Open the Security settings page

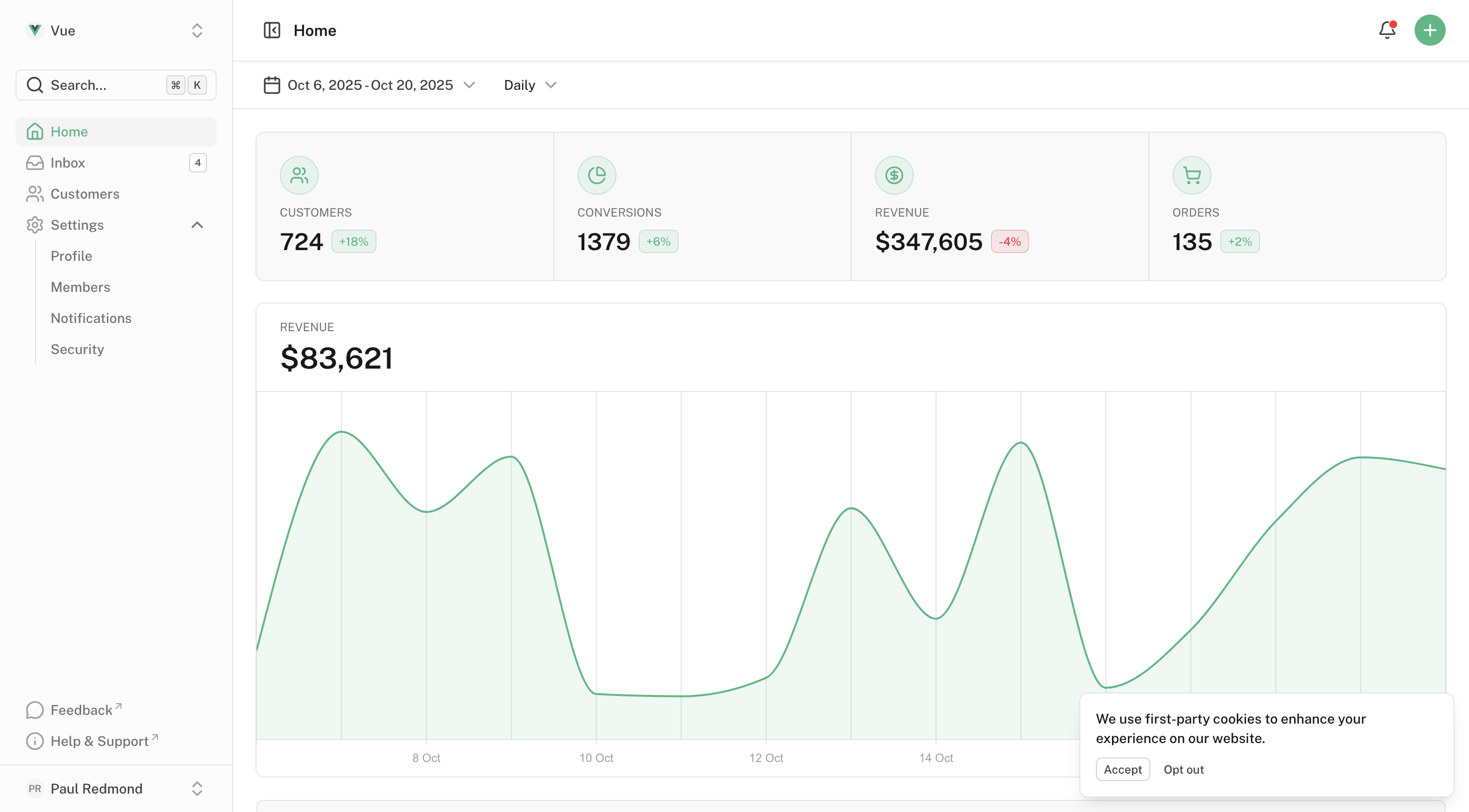77,348
